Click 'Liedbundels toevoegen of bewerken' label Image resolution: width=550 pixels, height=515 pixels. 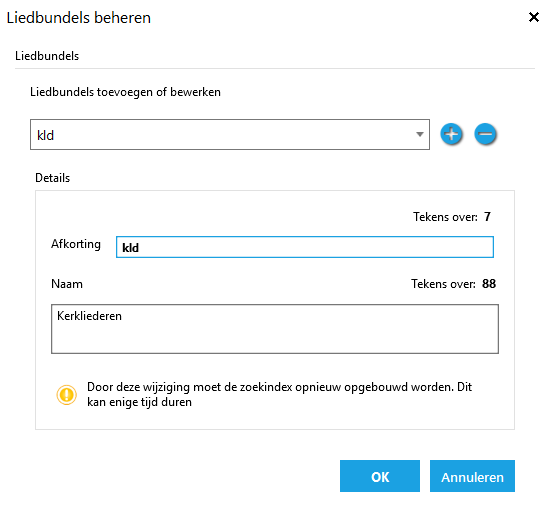tap(125, 92)
